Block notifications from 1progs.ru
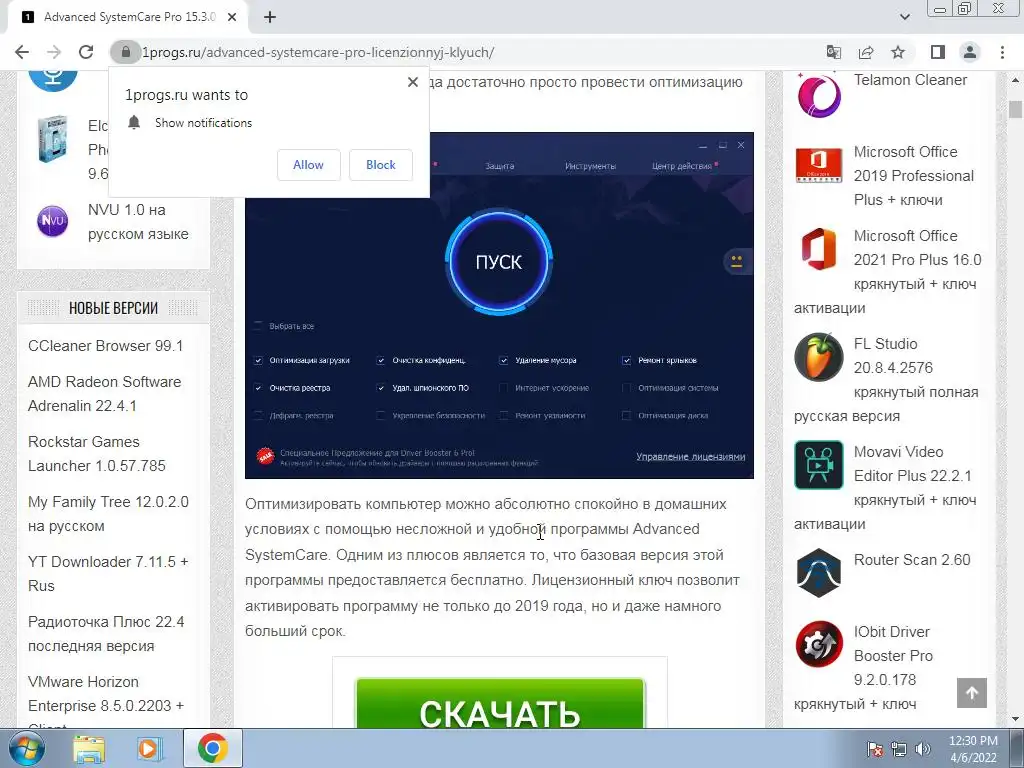 click(381, 165)
